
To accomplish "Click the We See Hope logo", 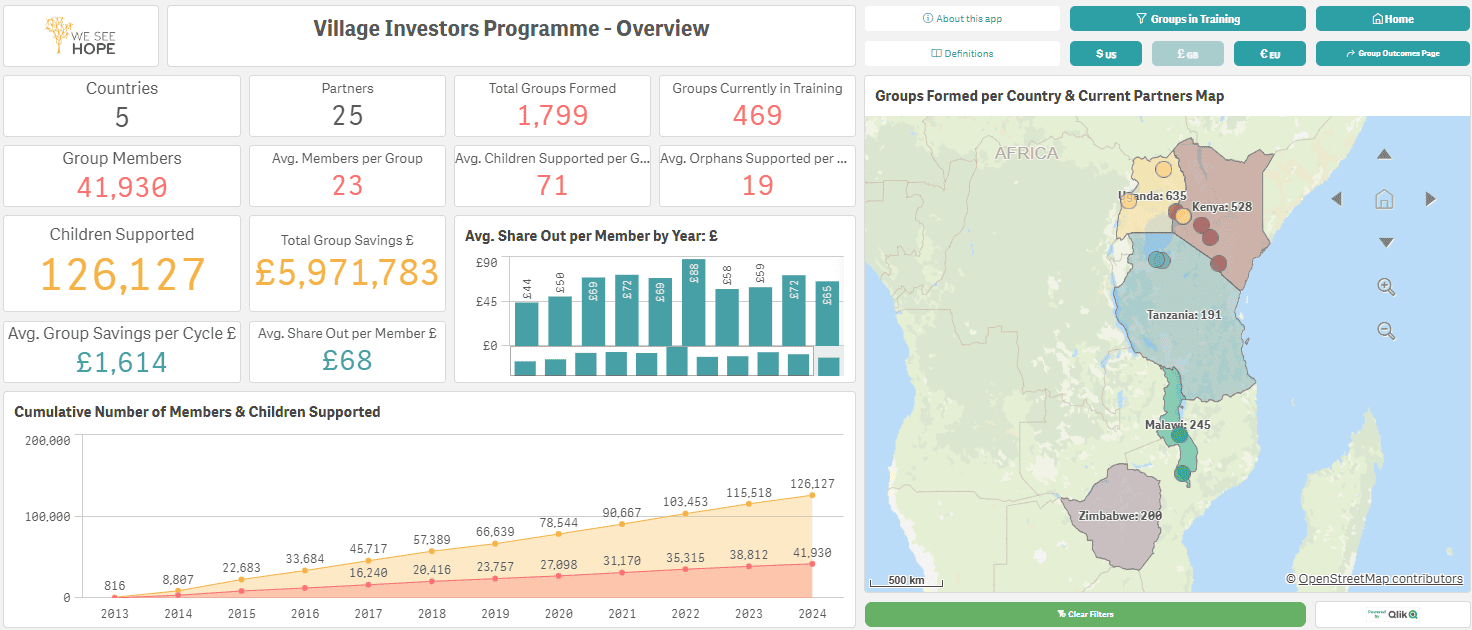I will [81, 36].
